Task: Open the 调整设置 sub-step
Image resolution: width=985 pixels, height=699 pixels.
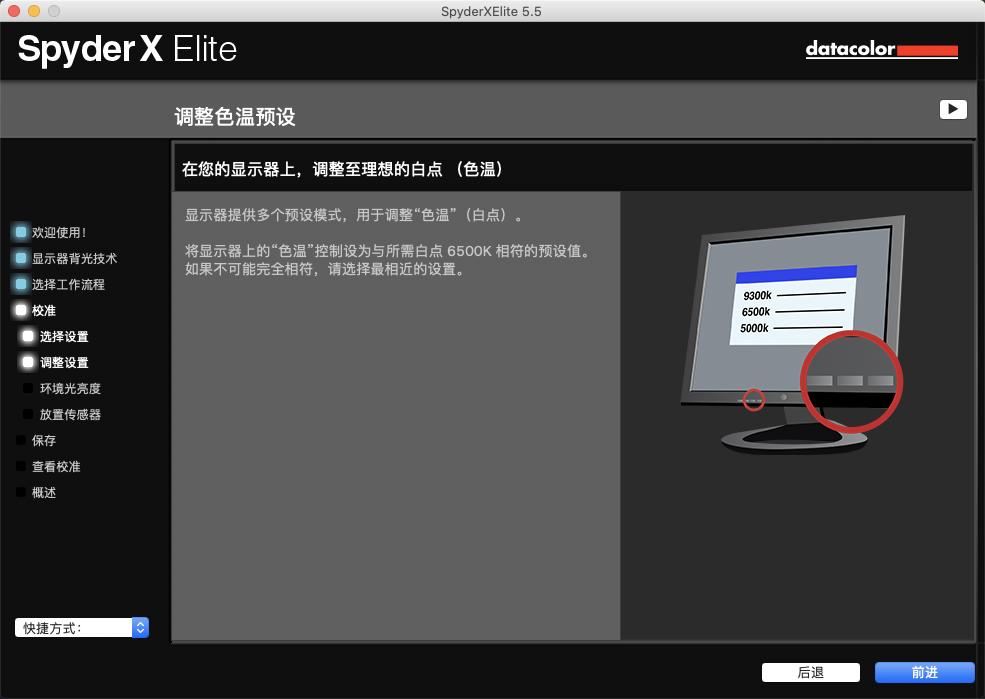Action: pyautogui.click(x=64, y=362)
